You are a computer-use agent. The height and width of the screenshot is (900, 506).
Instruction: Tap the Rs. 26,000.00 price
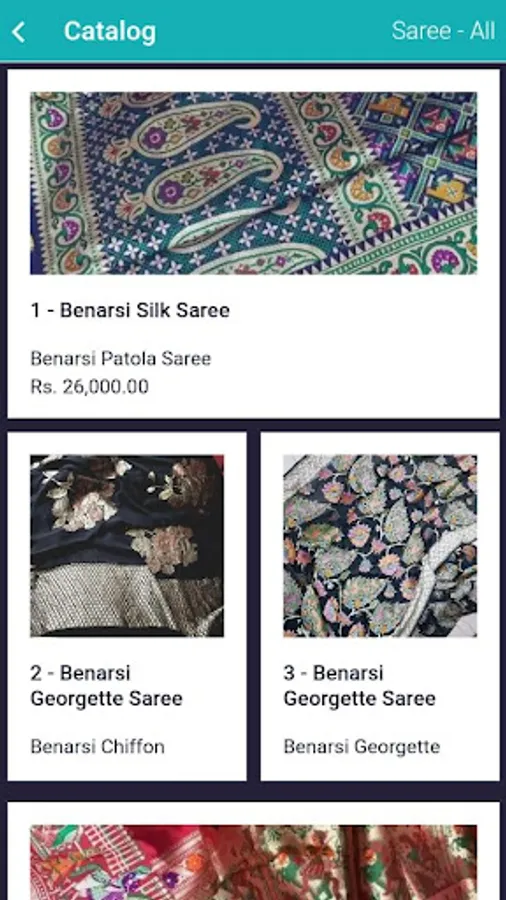pyautogui.click(x=89, y=386)
